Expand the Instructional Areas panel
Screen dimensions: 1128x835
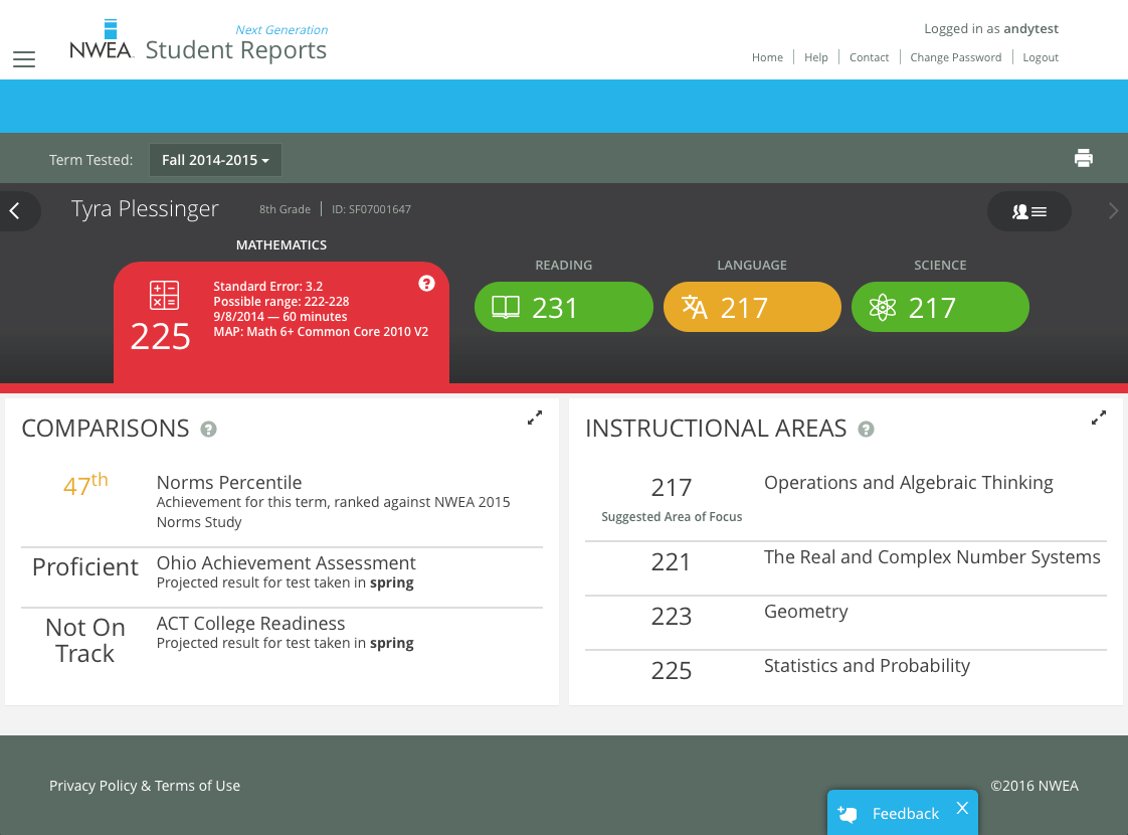click(x=1099, y=418)
